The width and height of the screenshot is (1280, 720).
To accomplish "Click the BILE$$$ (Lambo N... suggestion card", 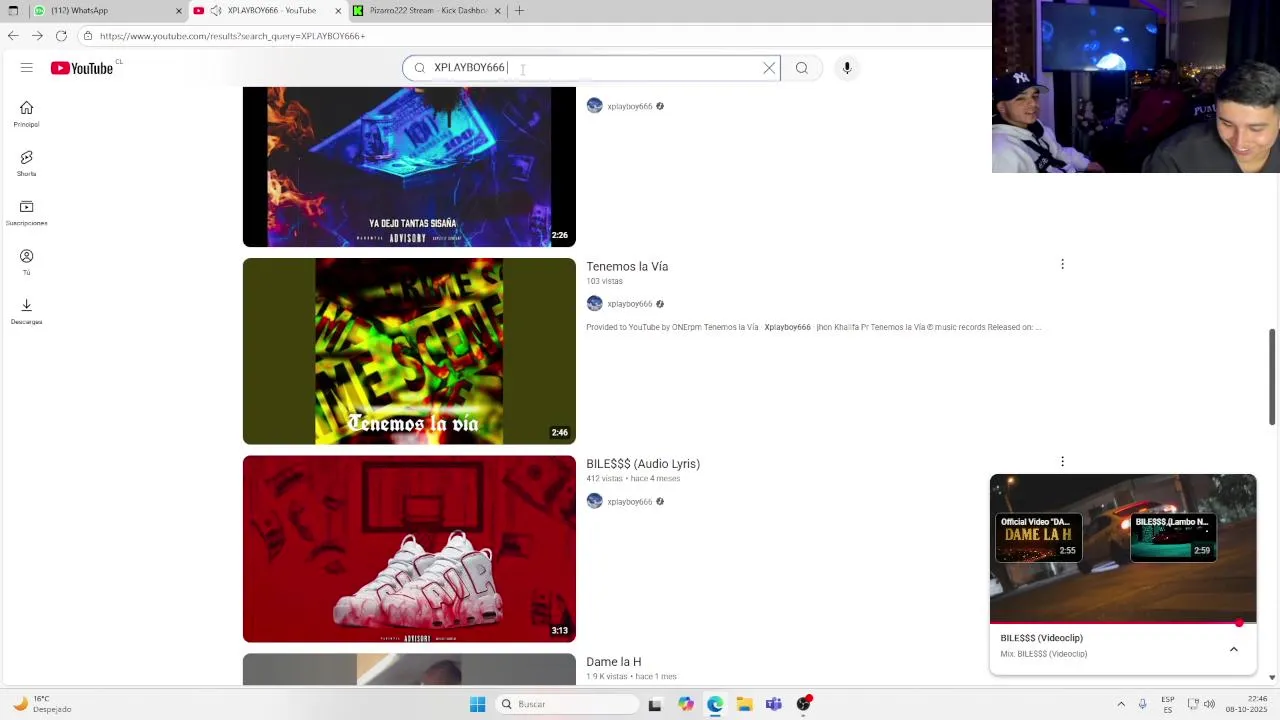I will 1173,537.
